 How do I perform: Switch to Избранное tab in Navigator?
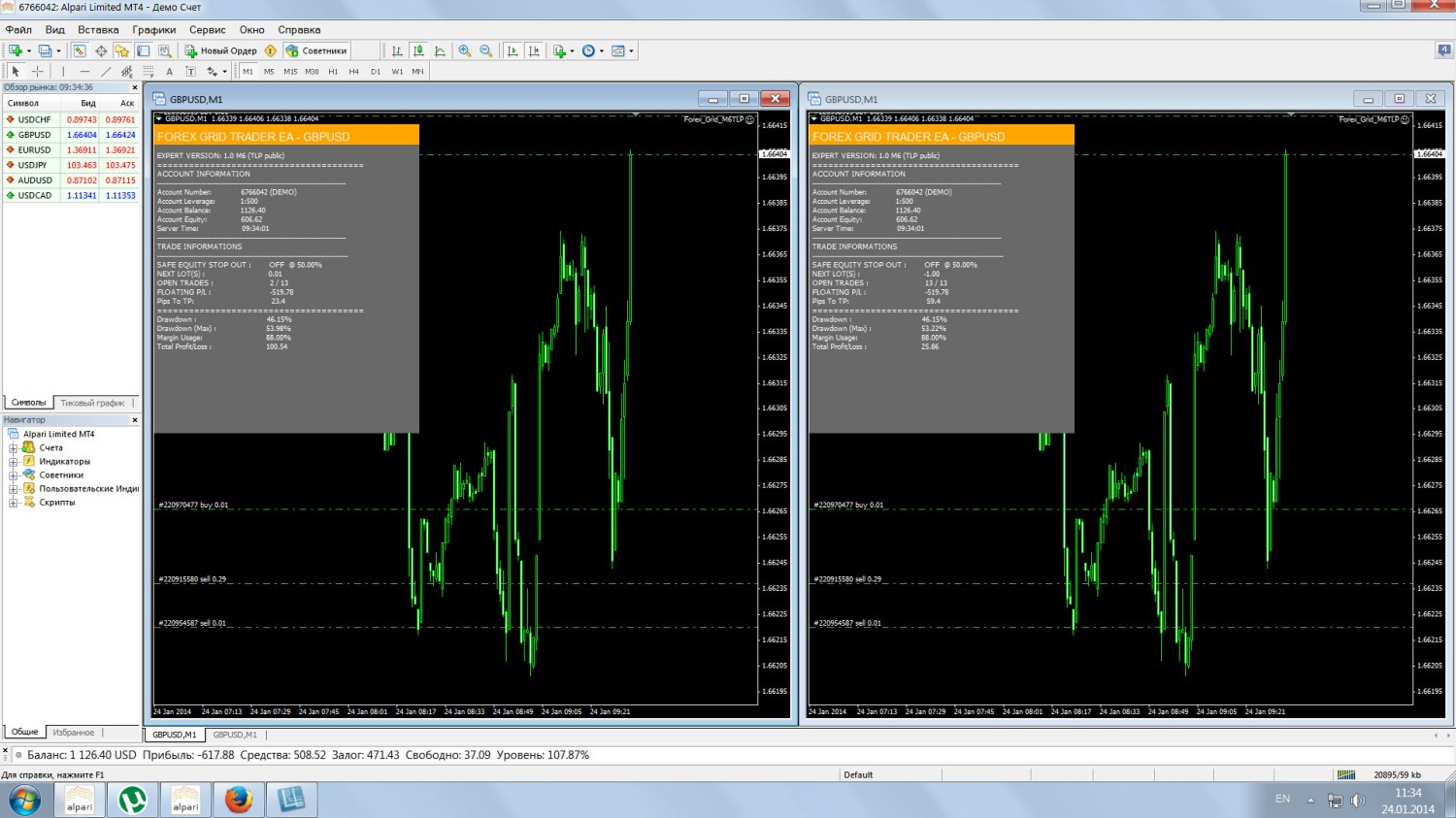[74, 733]
